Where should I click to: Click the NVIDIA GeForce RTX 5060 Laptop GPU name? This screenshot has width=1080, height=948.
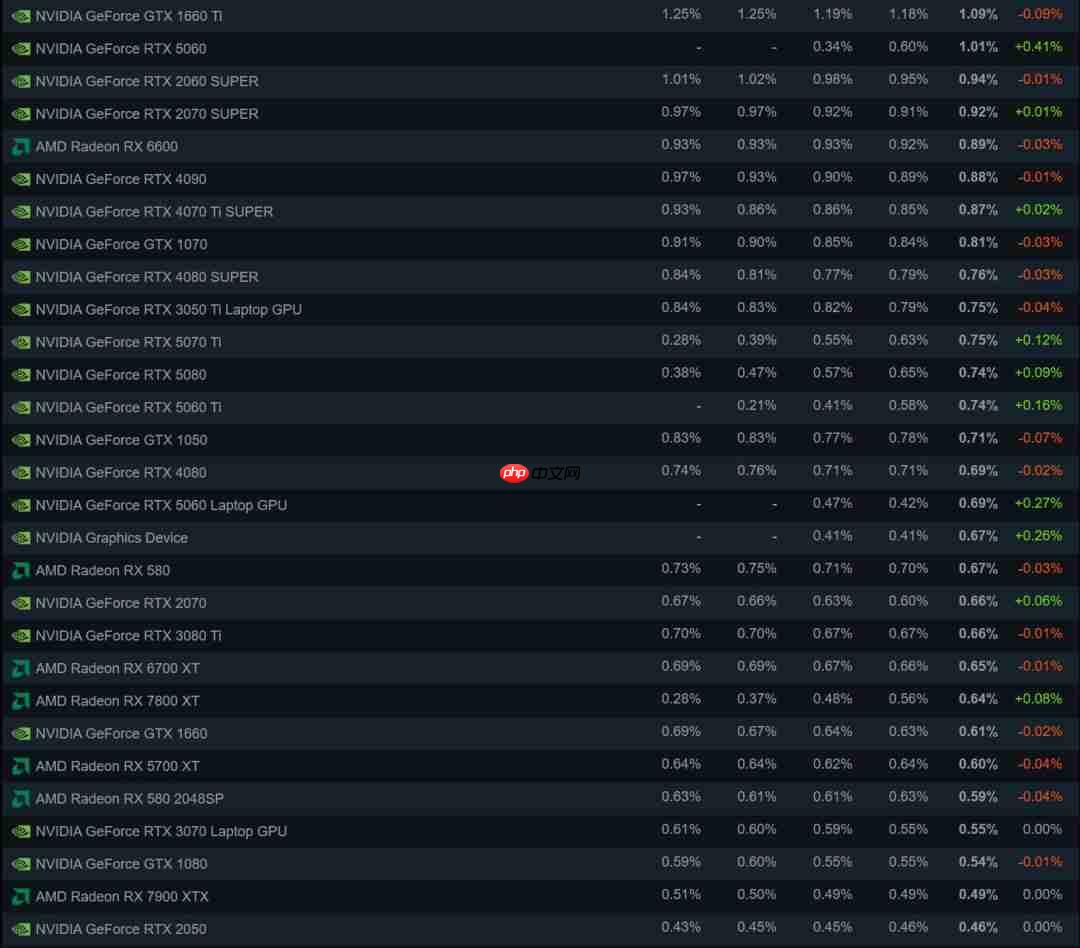click(x=161, y=506)
